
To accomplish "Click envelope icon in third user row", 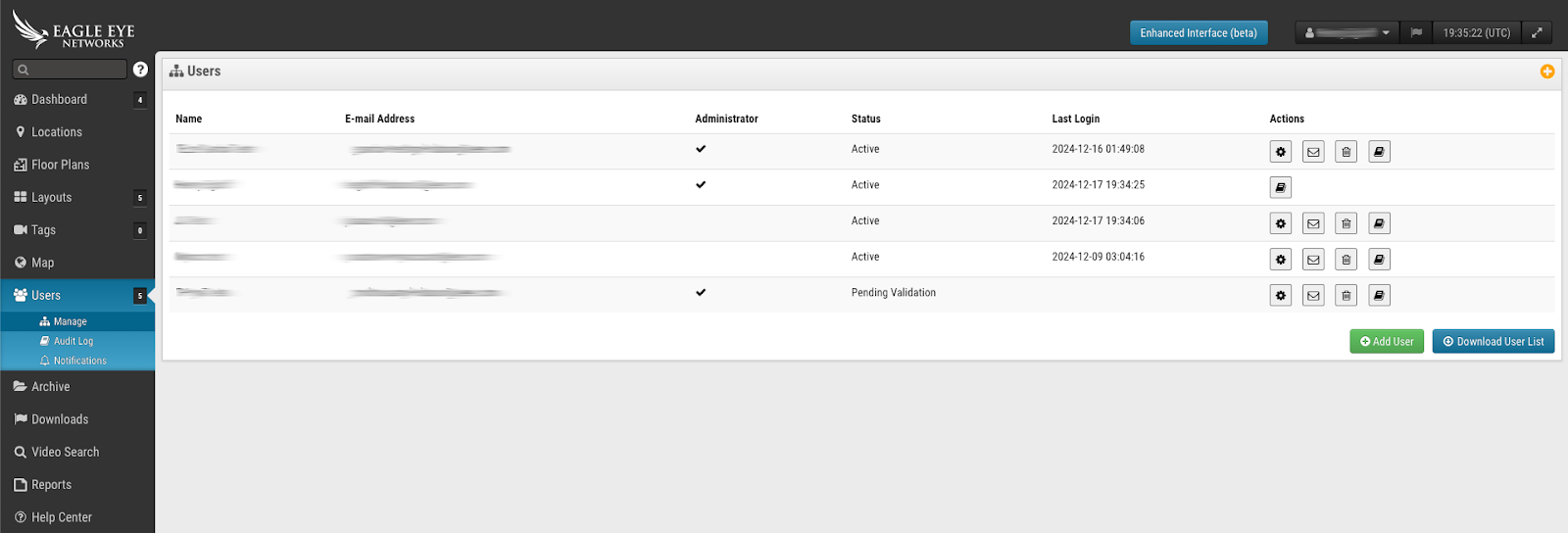I will pyautogui.click(x=1313, y=223).
